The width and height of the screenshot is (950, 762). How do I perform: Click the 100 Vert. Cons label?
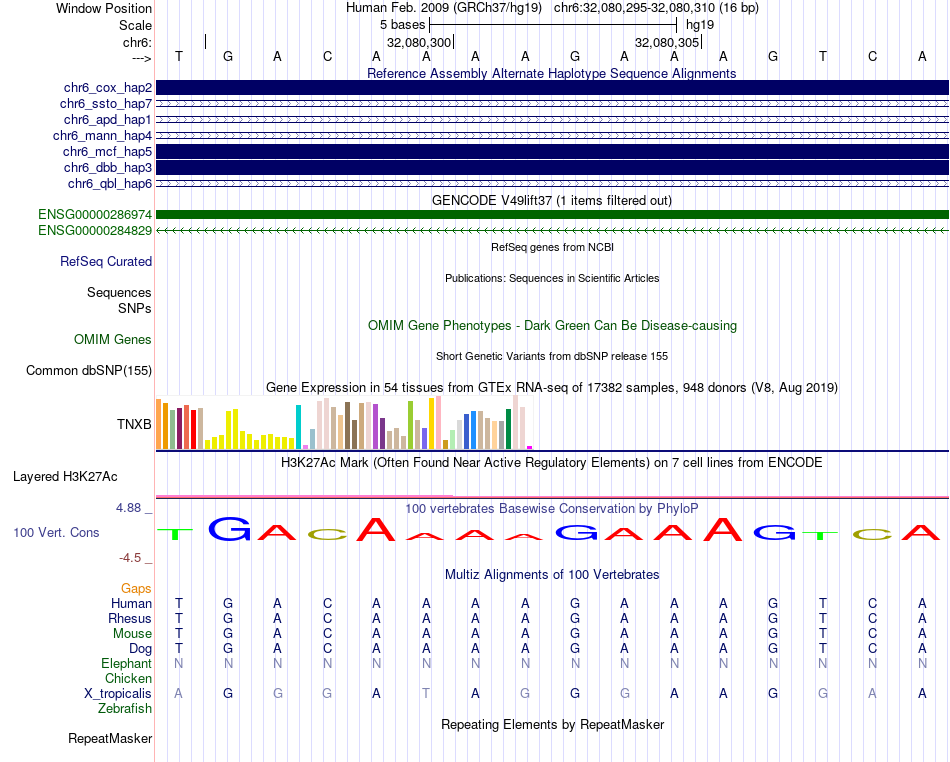(56, 532)
